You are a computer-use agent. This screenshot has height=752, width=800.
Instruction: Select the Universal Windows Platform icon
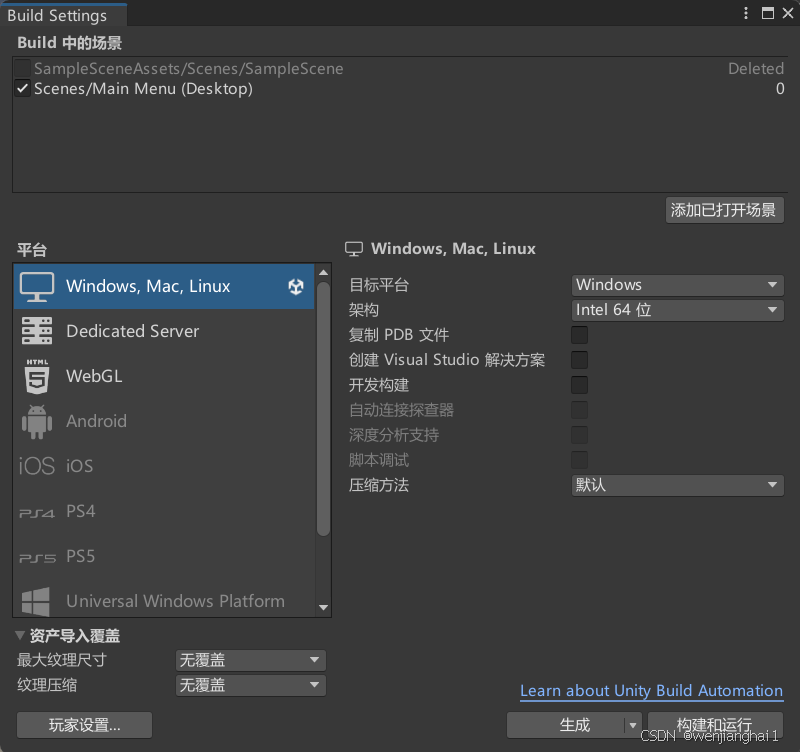[x=37, y=601]
